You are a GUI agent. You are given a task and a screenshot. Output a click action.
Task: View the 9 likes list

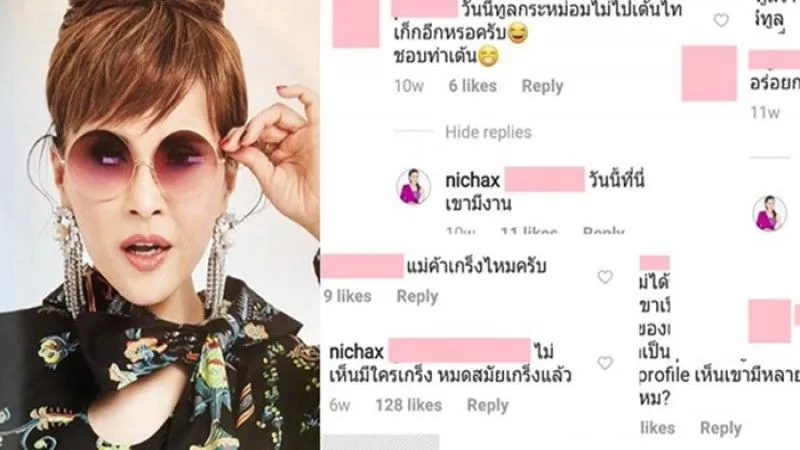click(347, 296)
